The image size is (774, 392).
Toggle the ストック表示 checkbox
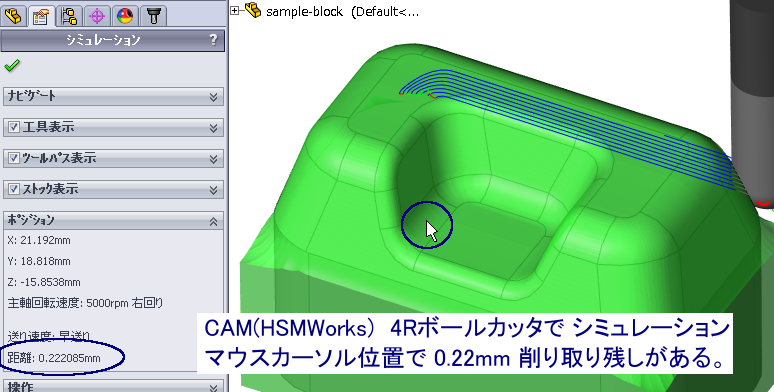point(14,189)
